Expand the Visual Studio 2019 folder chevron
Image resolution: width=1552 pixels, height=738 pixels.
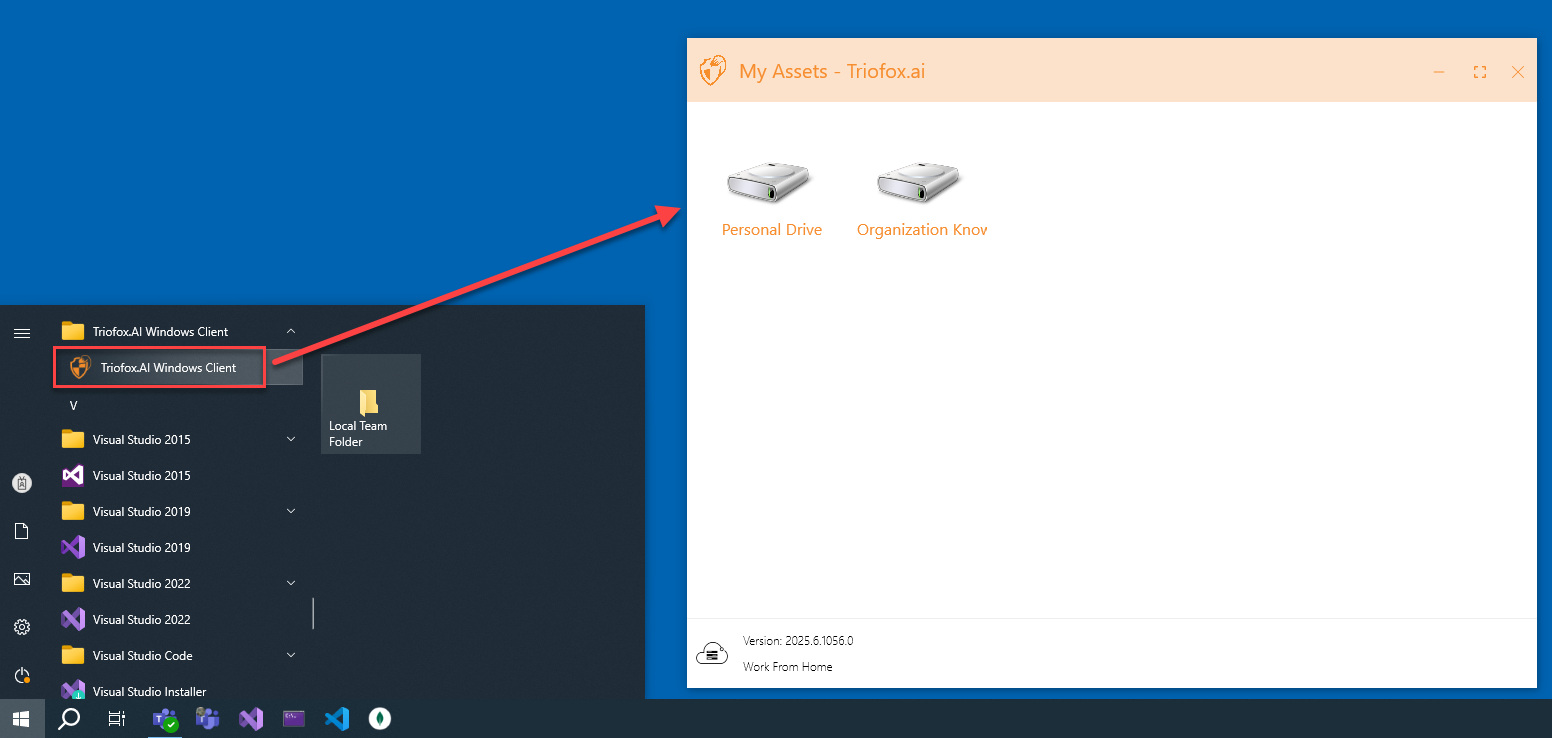(x=291, y=511)
